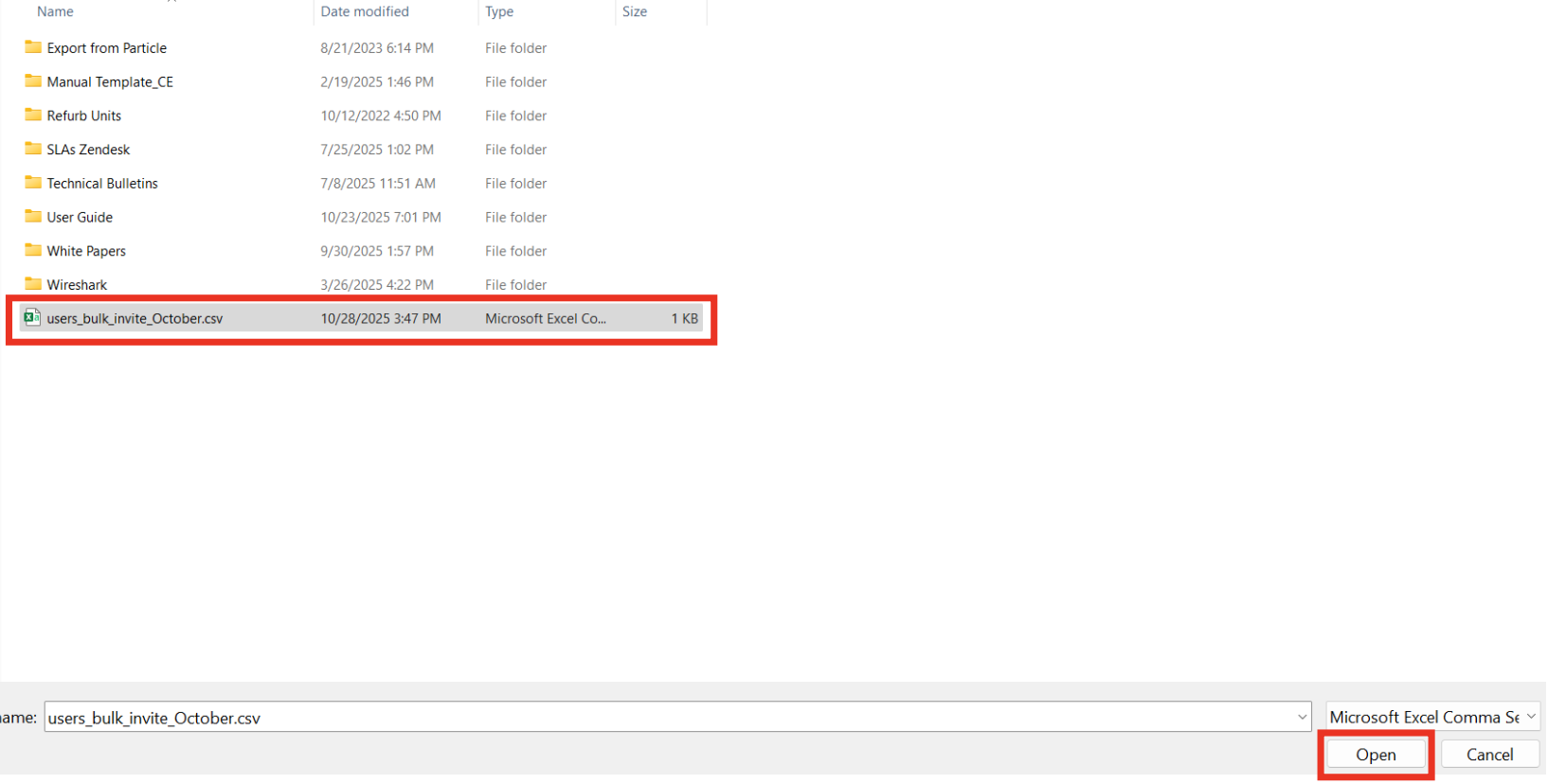This screenshot has width=1548, height=784.
Task: Select the file users_bulk_invite_October.csv
Action: click(361, 319)
